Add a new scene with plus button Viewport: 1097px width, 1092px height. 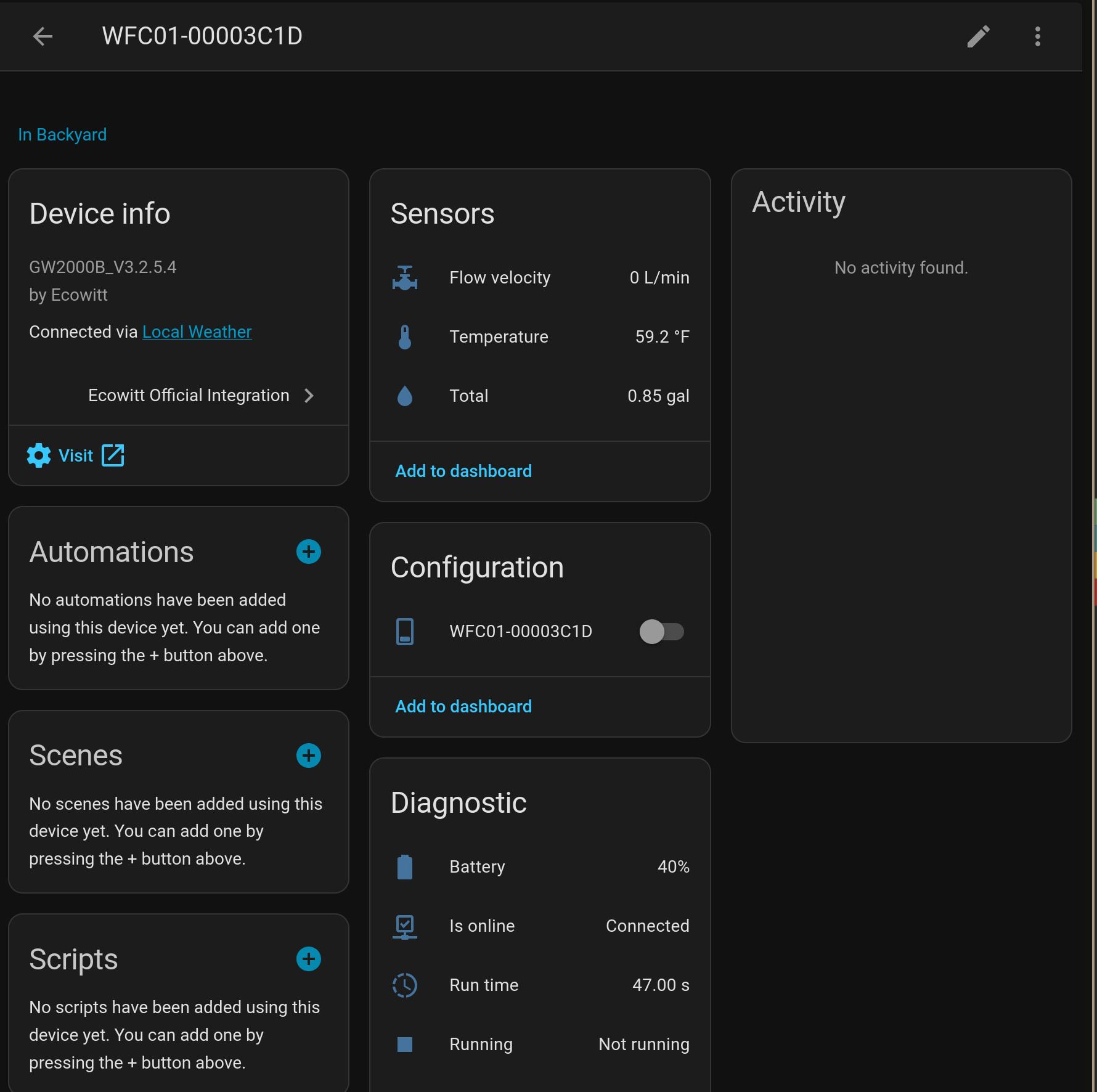(x=309, y=756)
